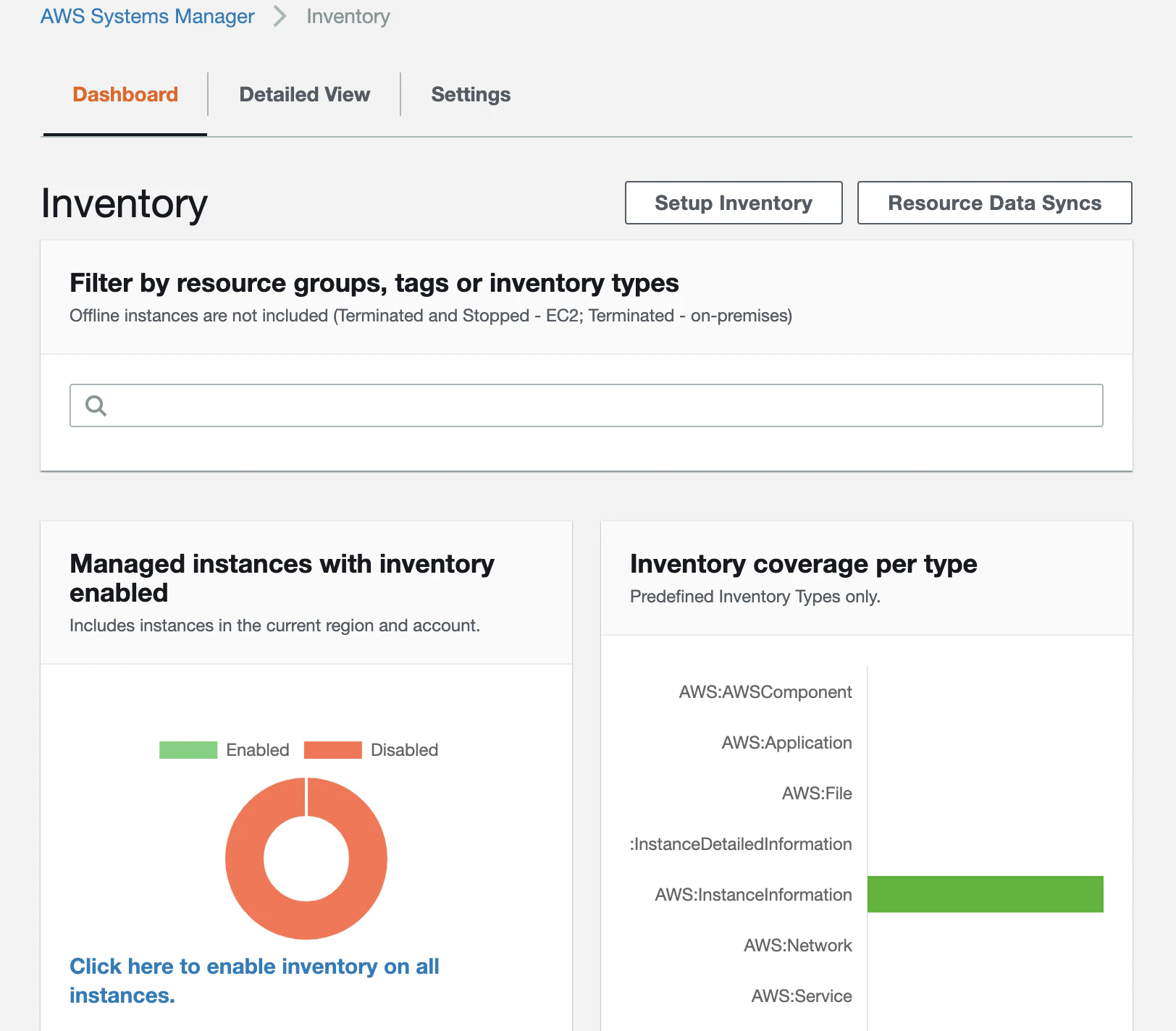Select the AWS:File chart label

[817, 794]
